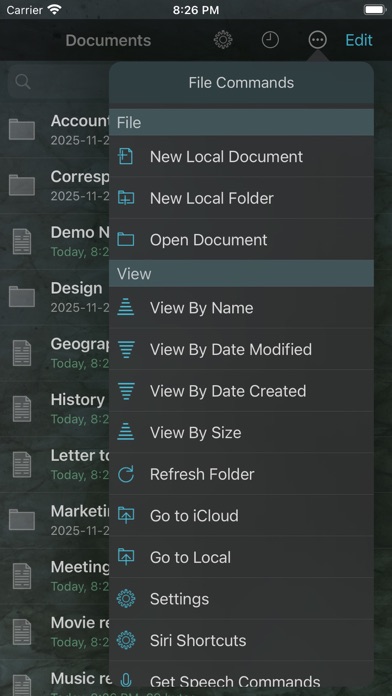This screenshot has height=696, width=392.
Task: Tap the search field magnifier
Action: click(23, 82)
